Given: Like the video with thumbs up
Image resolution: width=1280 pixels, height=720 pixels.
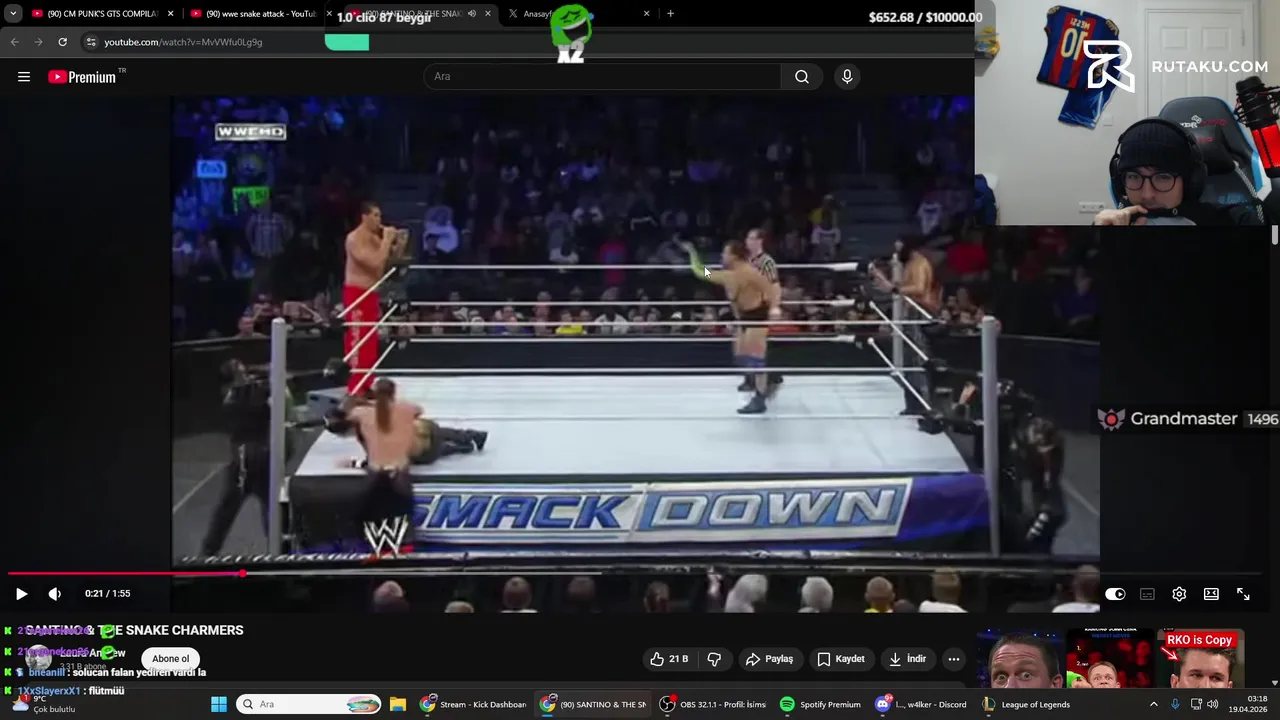Looking at the screenshot, I should (670, 659).
